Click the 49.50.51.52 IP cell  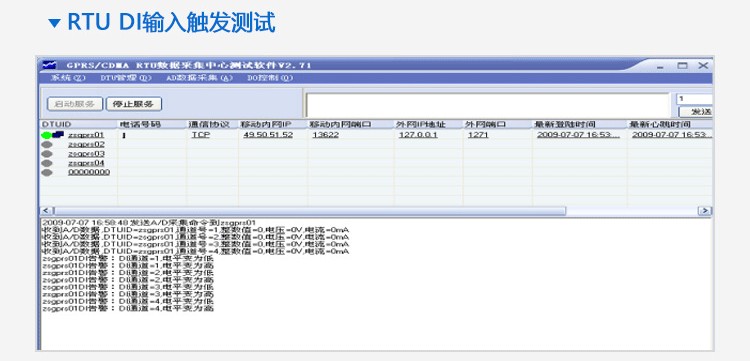(268, 135)
